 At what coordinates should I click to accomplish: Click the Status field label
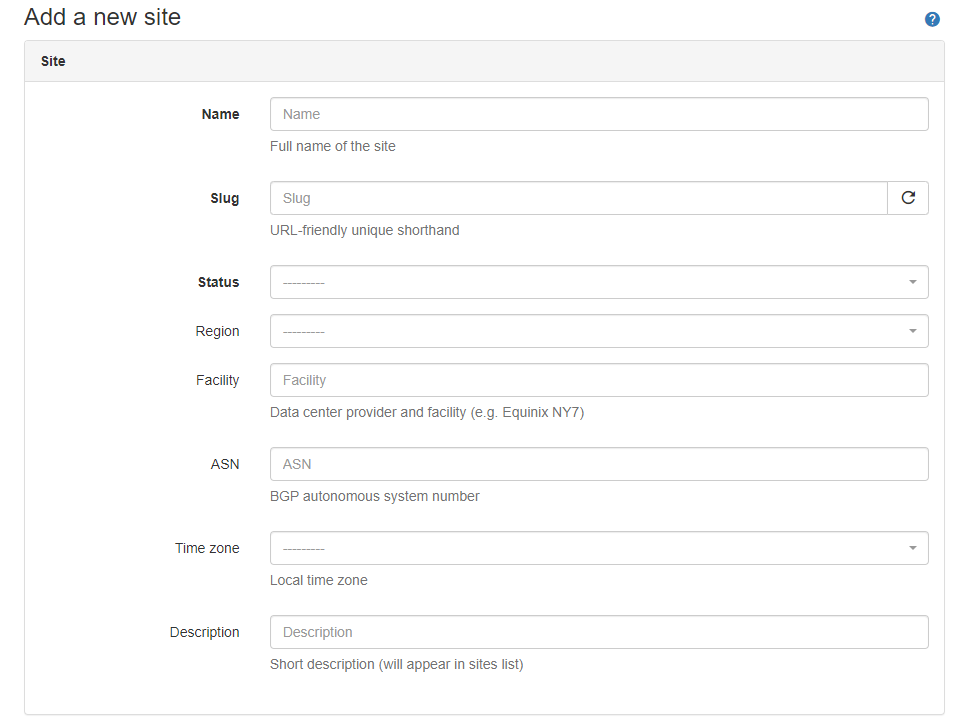click(218, 282)
